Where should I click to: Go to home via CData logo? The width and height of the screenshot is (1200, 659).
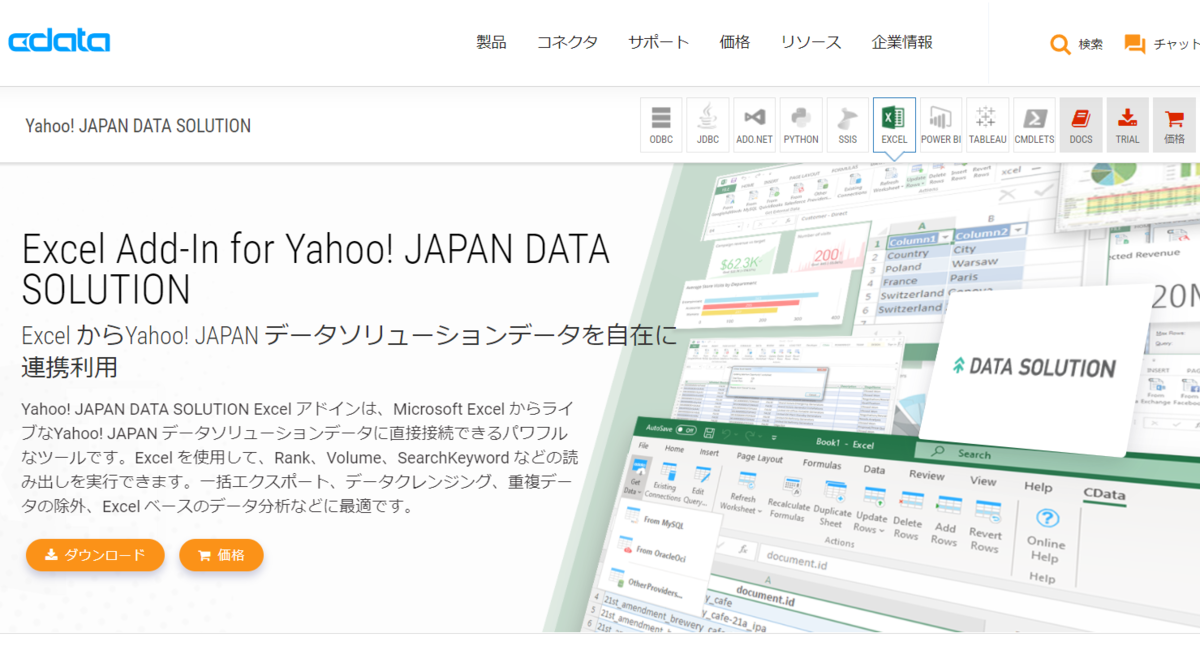pos(59,41)
